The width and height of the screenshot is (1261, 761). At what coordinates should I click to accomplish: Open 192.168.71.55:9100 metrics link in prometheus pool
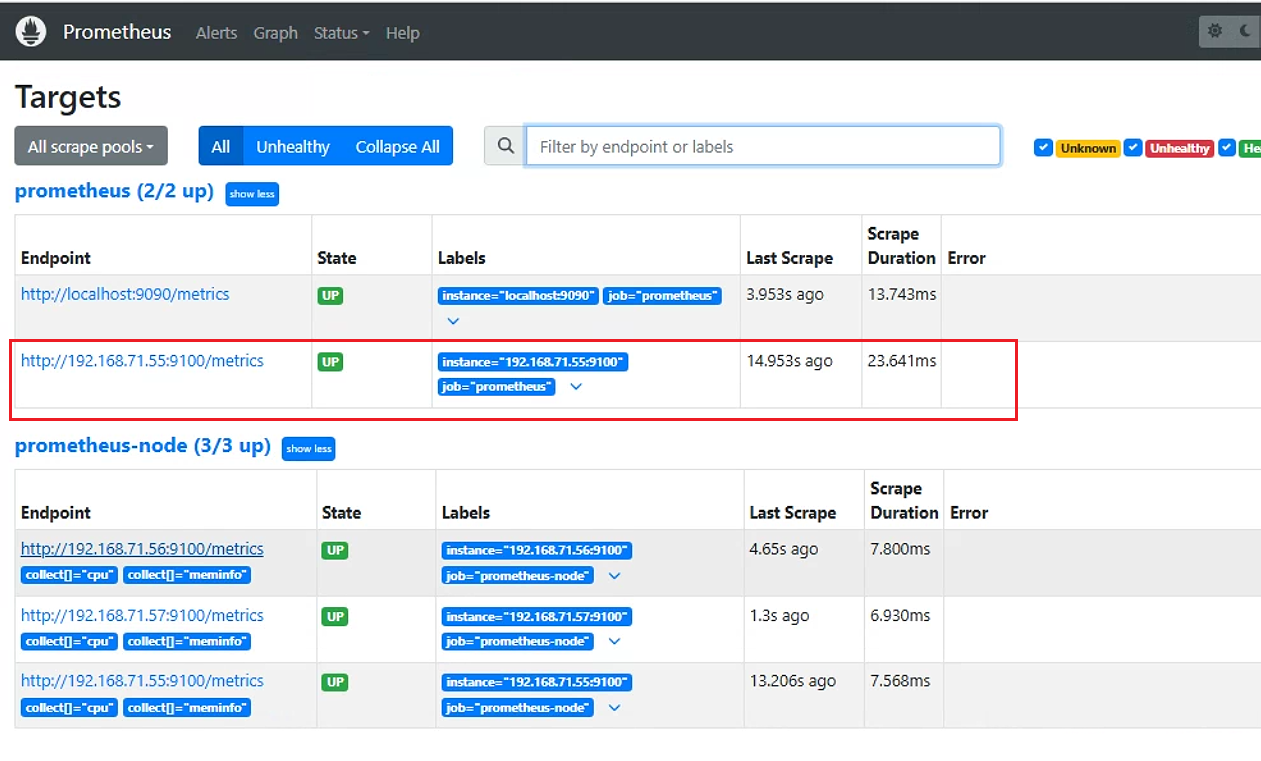pos(142,360)
